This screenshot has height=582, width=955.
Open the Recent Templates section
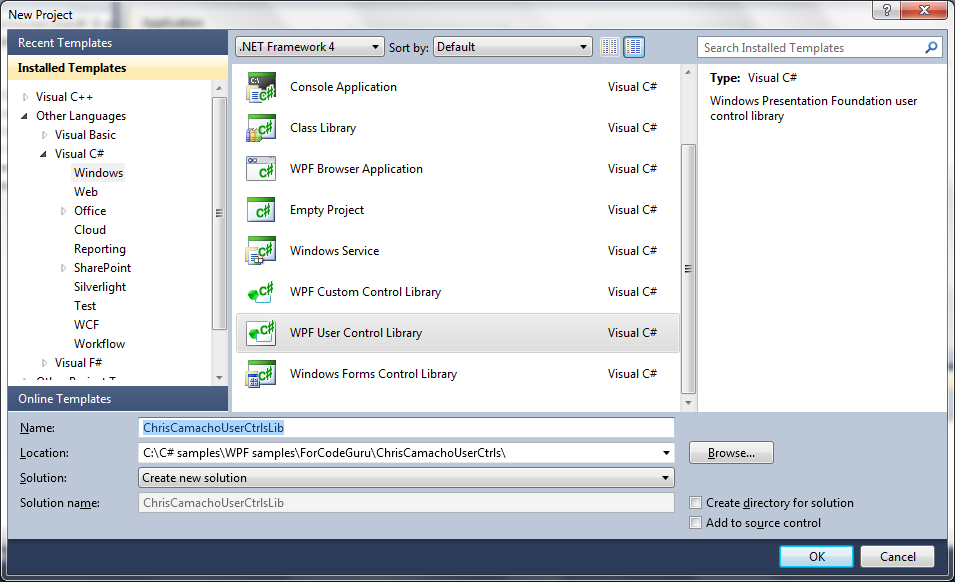[118, 43]
